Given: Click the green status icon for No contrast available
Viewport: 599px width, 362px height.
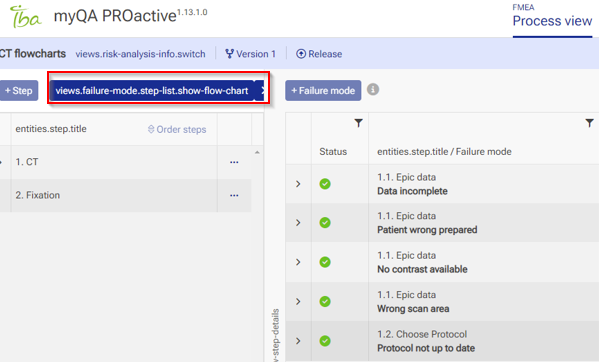Looking at the screenshot, I should pyautogui.click(x=325, y=262).
